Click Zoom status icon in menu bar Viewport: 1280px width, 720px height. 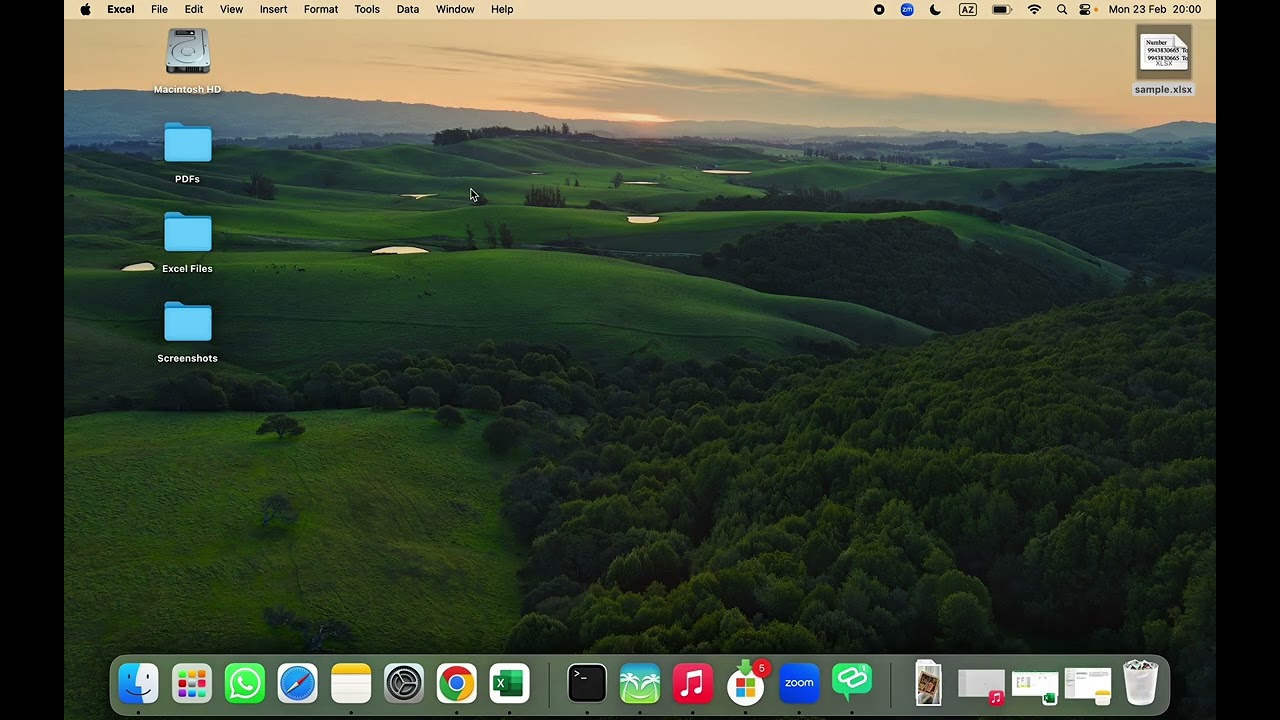pos(907,10)
